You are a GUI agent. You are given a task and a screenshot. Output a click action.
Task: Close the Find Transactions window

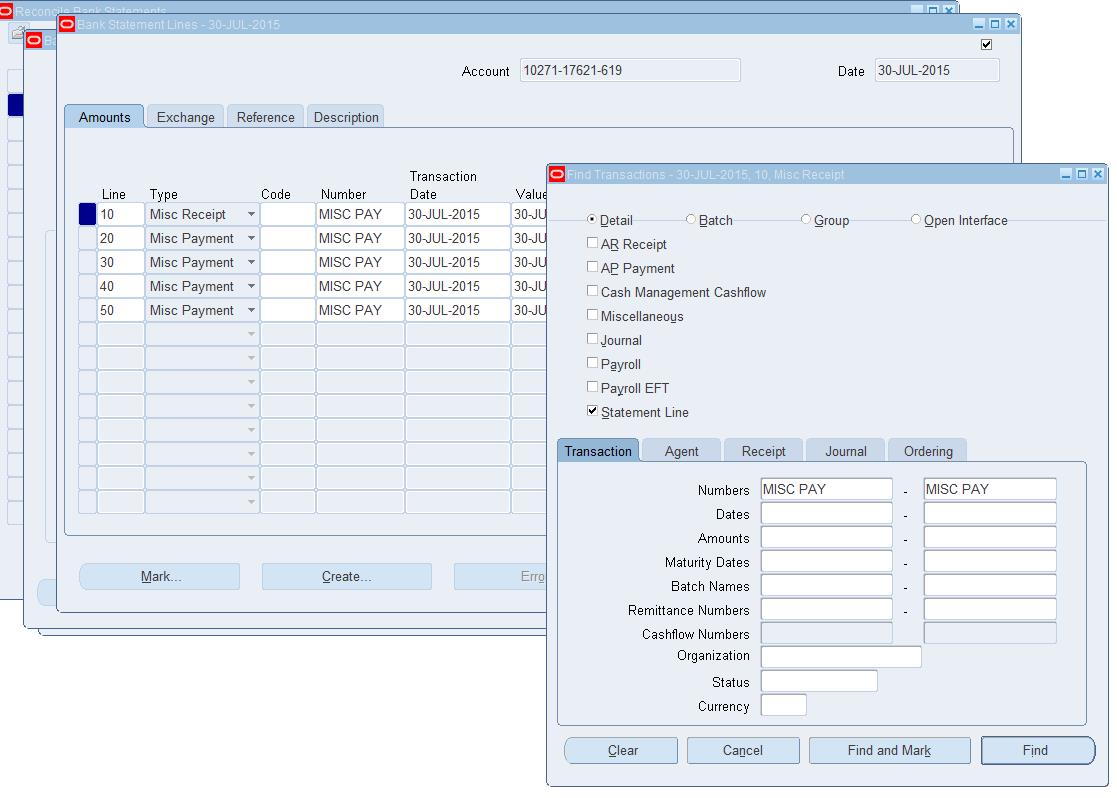tap(1098, 174)
